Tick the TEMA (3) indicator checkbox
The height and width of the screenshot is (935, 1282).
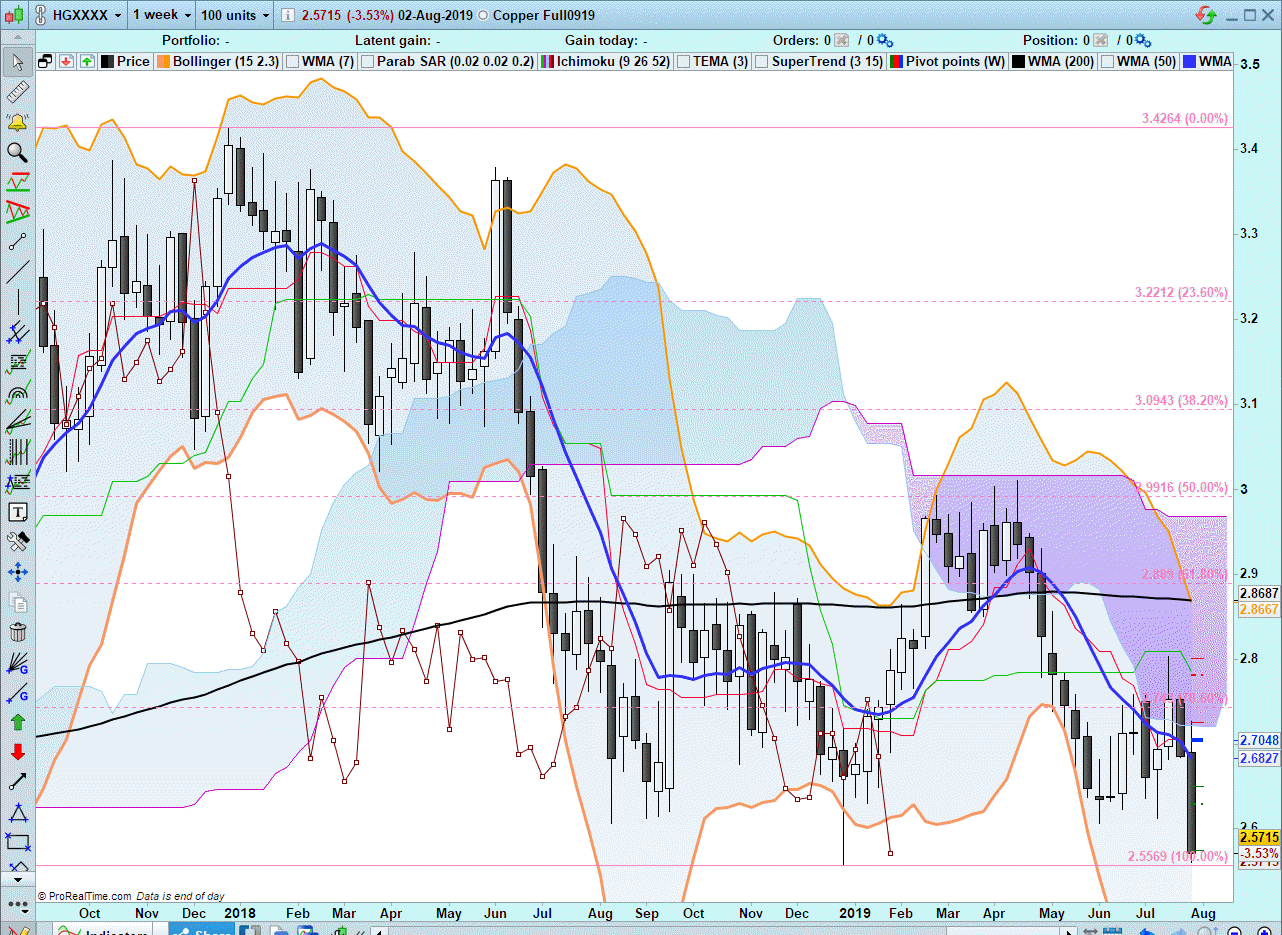tap(684, 61)
